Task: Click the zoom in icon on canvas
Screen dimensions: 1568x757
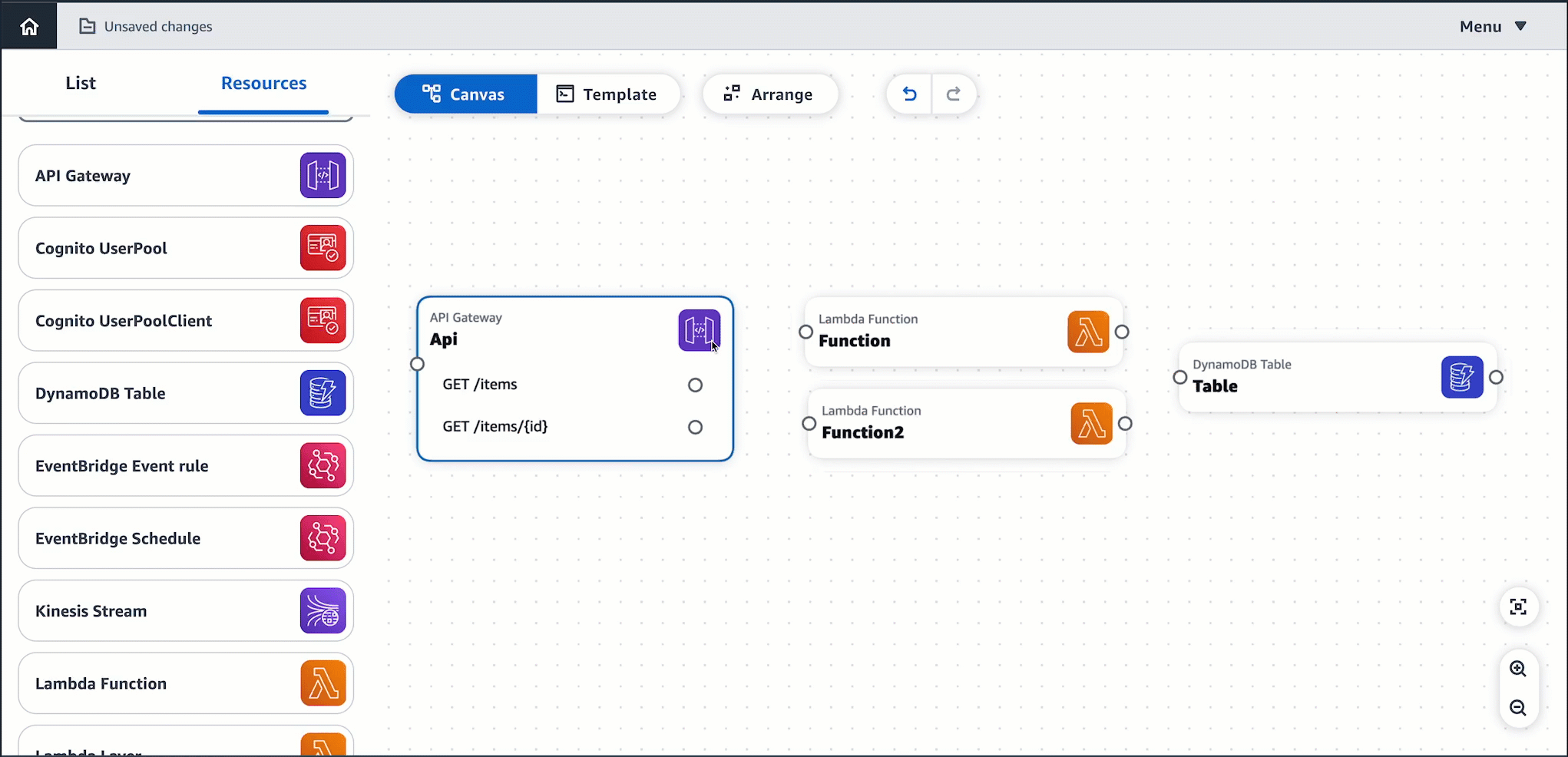Action: click(1518, 669)
